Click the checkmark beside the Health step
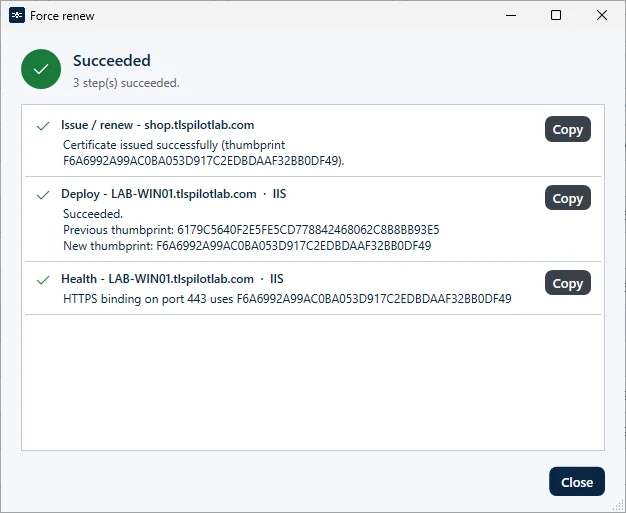 click(43, 280)
